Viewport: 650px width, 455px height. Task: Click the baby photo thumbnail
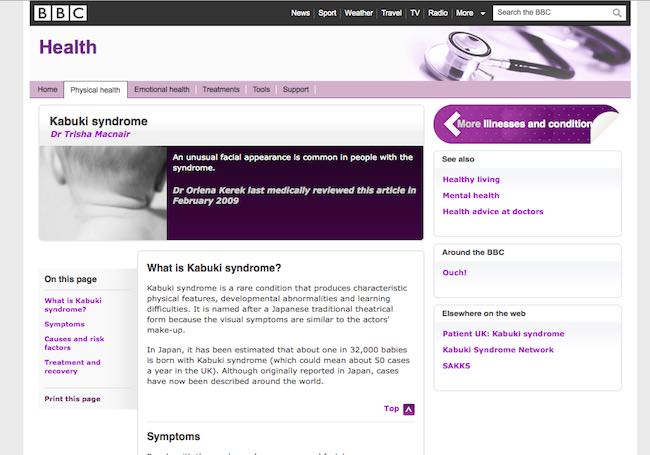coord(103,193)
